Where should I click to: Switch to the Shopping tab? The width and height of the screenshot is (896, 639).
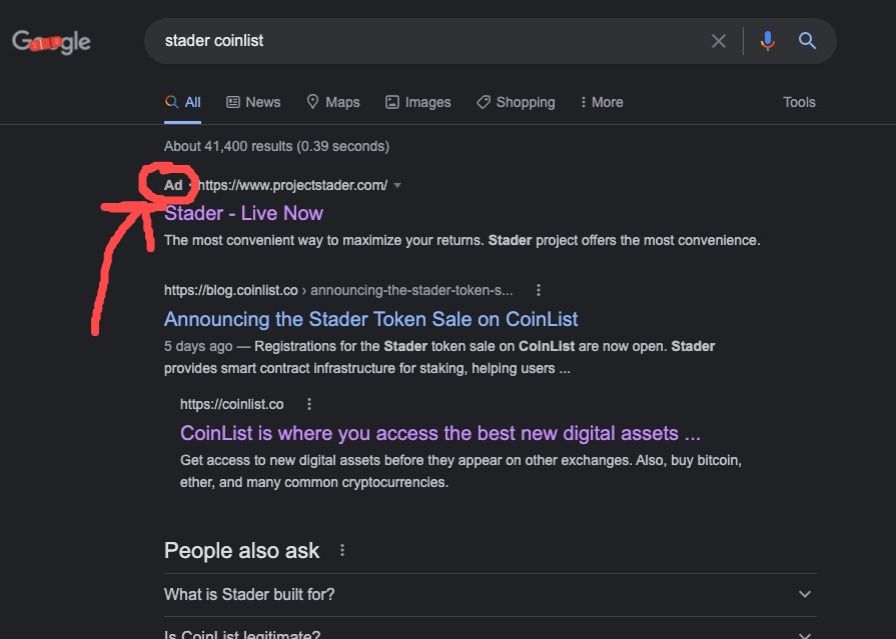point(515,102)
